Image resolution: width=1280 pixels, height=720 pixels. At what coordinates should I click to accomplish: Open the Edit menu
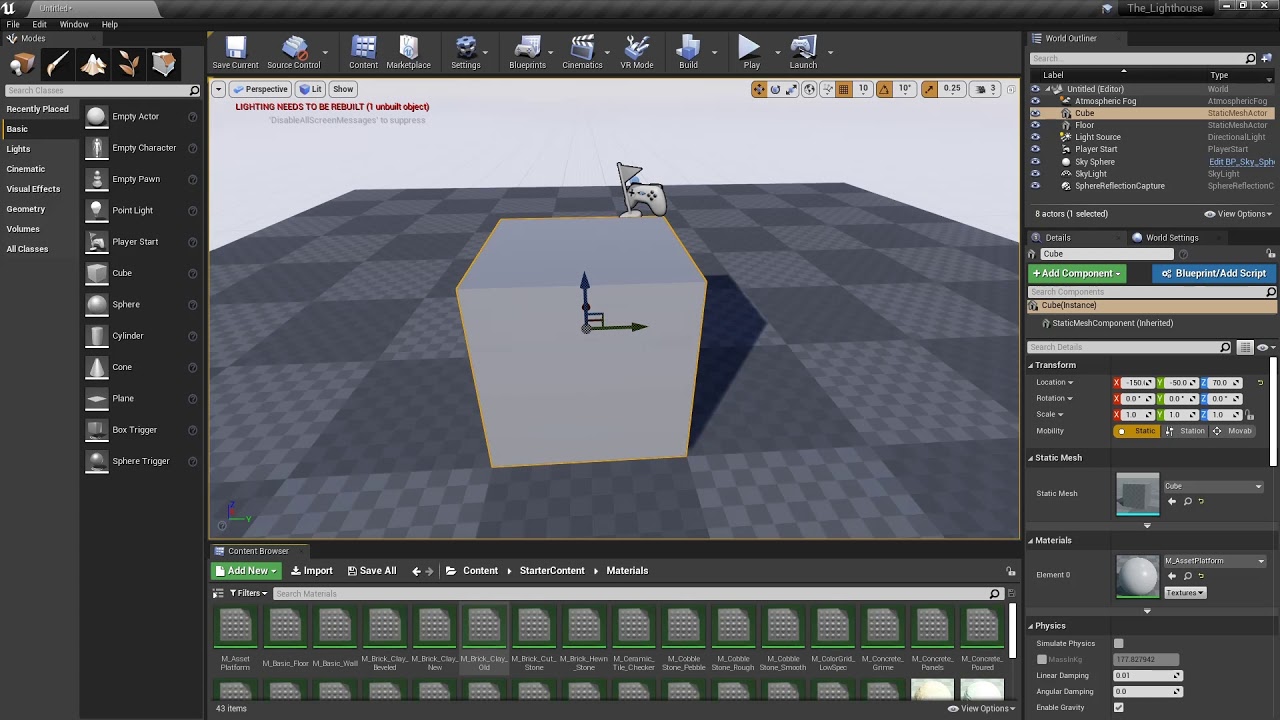40,24
